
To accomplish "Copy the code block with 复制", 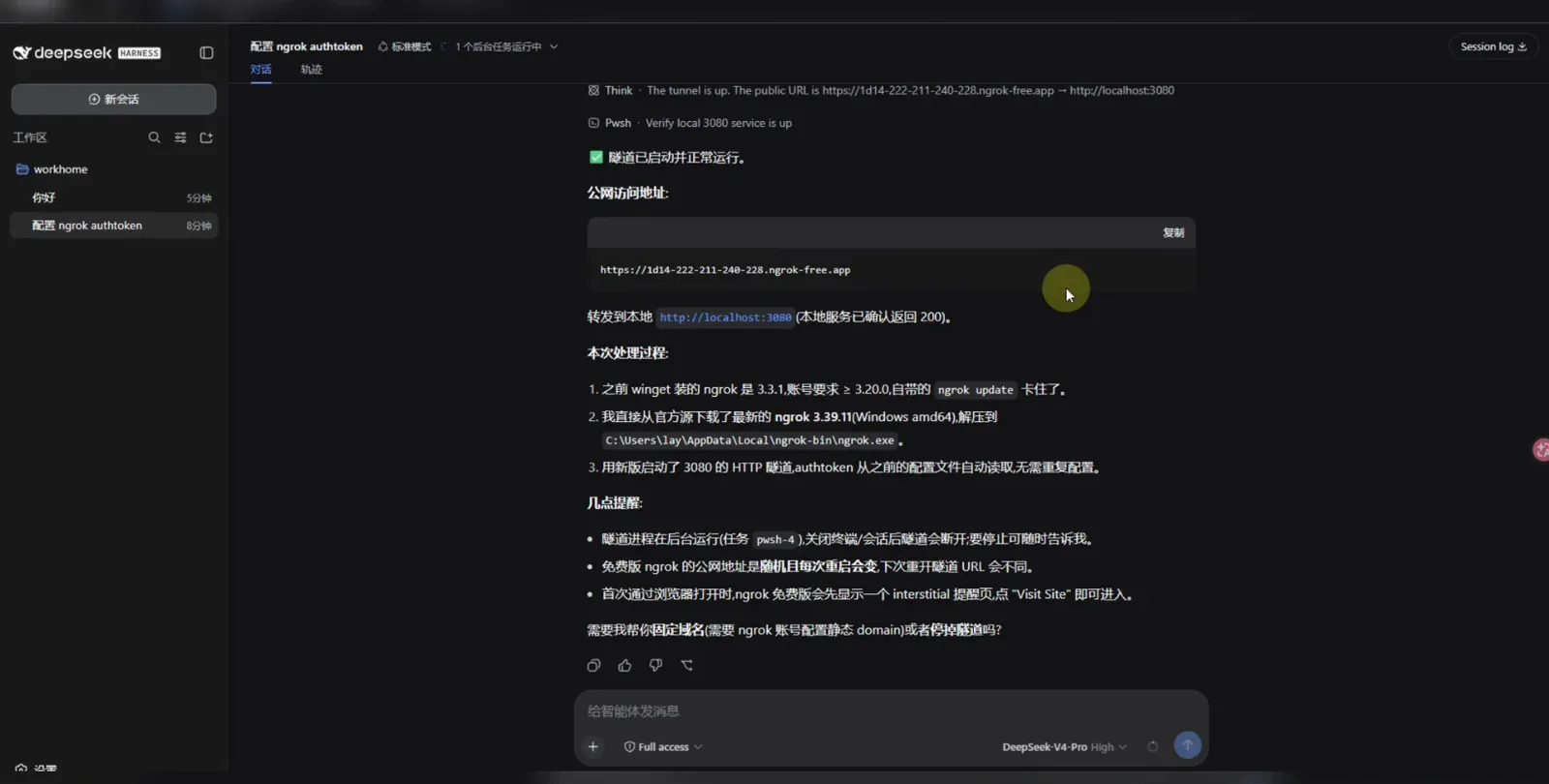I will 1173,232.
